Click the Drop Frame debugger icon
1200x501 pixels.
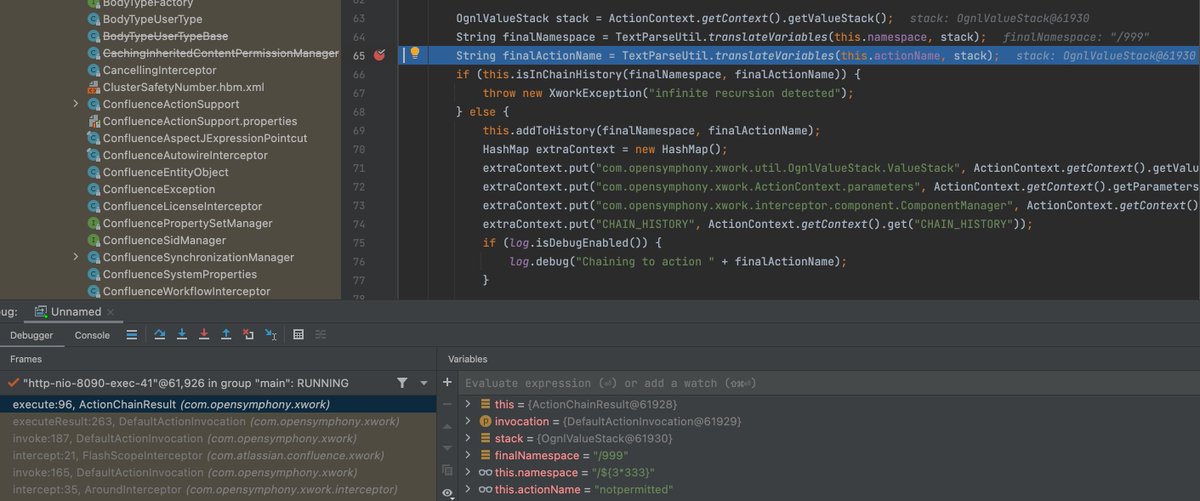tap(249, 335)
